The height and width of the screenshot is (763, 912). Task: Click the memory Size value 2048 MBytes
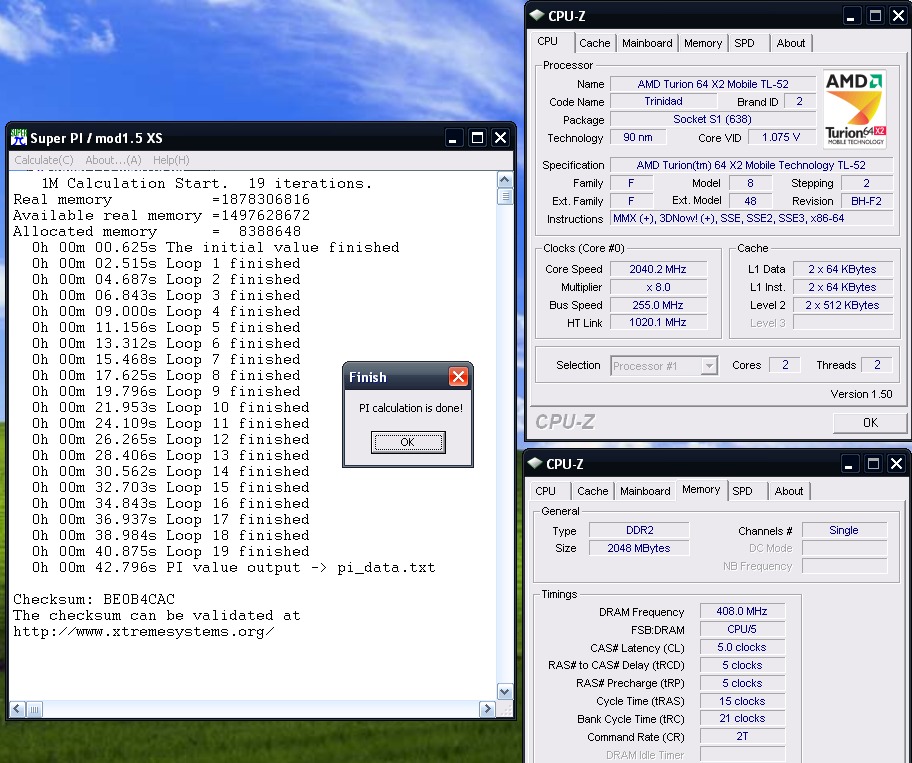[x=639, y=548]
